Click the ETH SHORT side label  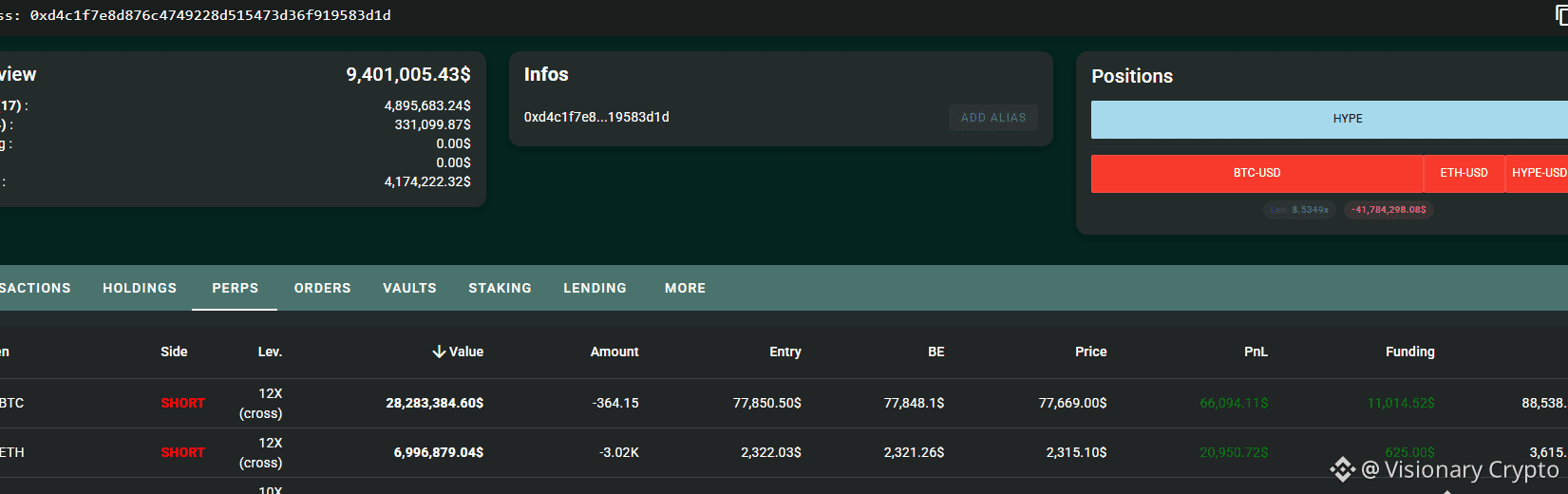182,452
